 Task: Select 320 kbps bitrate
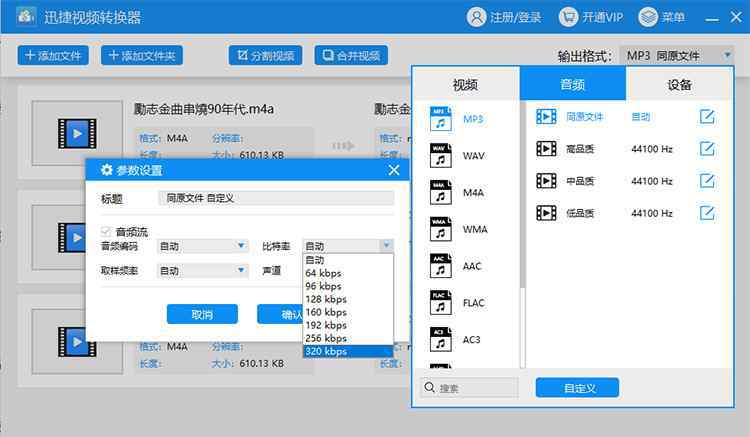coord(348,351)
